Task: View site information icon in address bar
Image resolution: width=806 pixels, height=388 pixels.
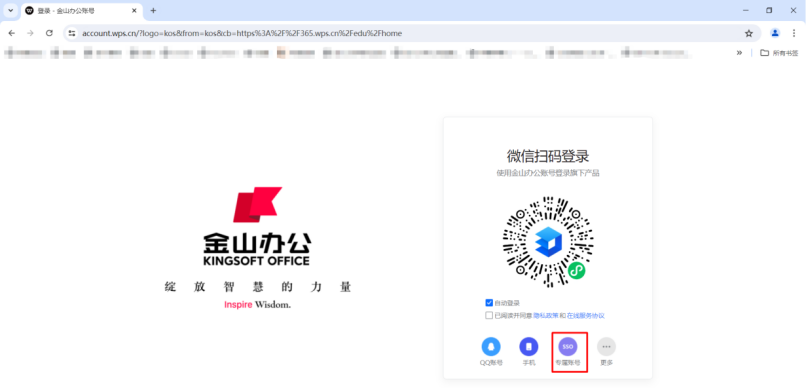Action: [72, 33]
